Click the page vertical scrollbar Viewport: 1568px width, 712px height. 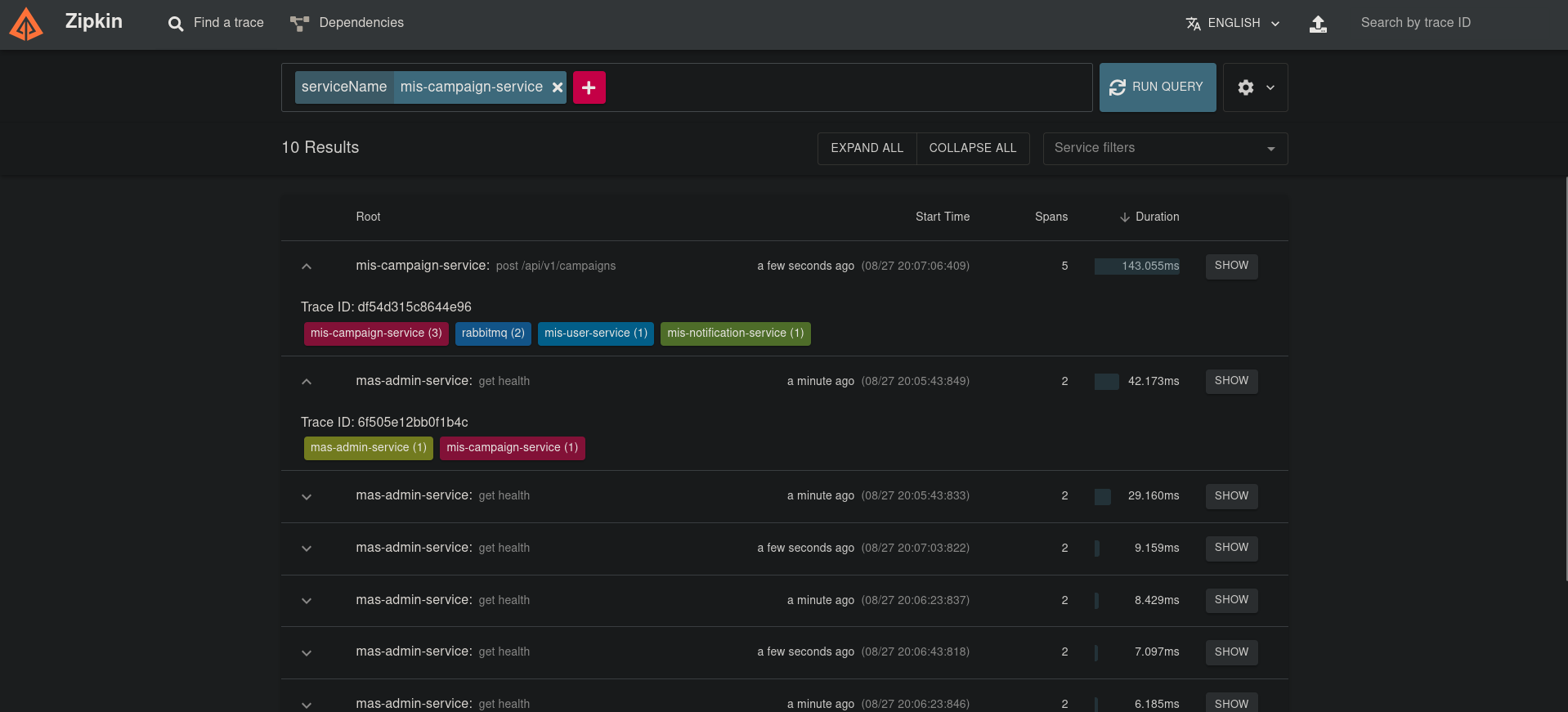[1565, 378]
